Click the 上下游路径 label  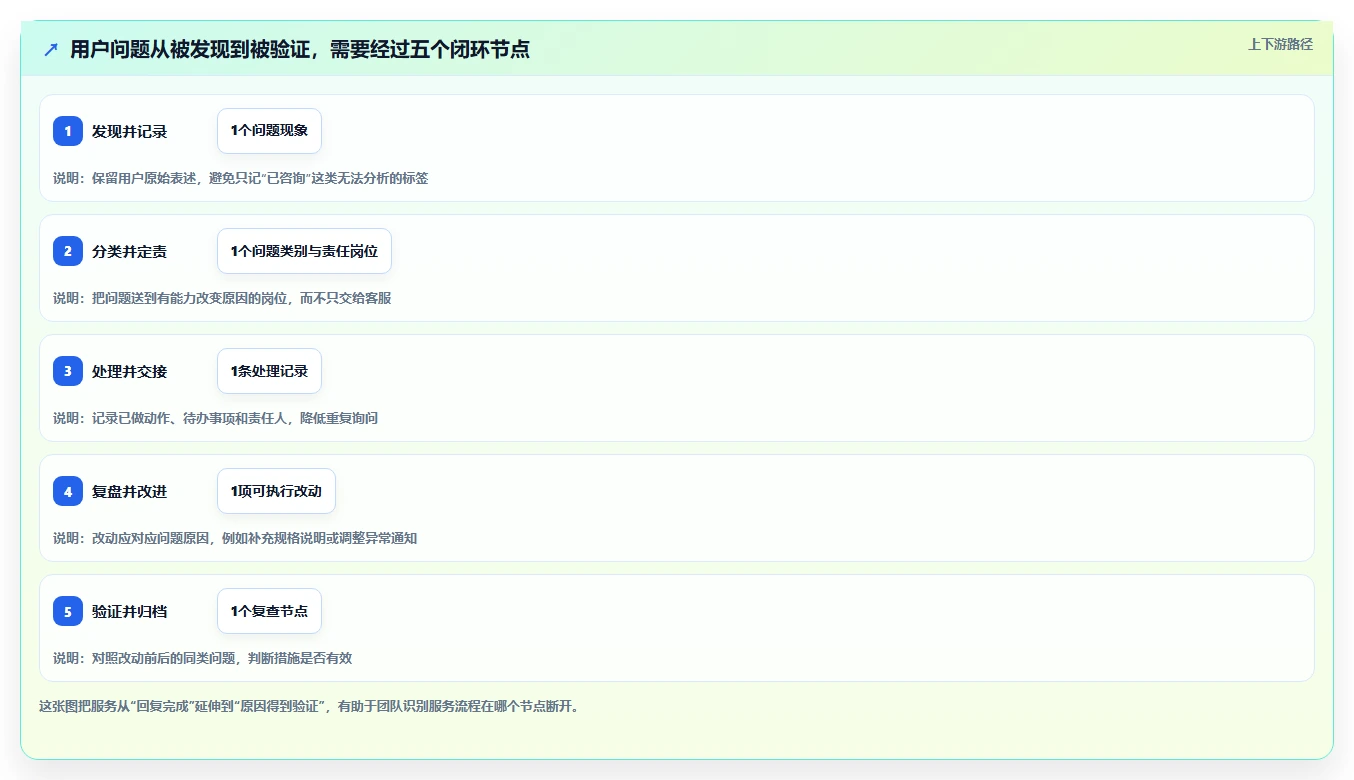coord(1280,44)
